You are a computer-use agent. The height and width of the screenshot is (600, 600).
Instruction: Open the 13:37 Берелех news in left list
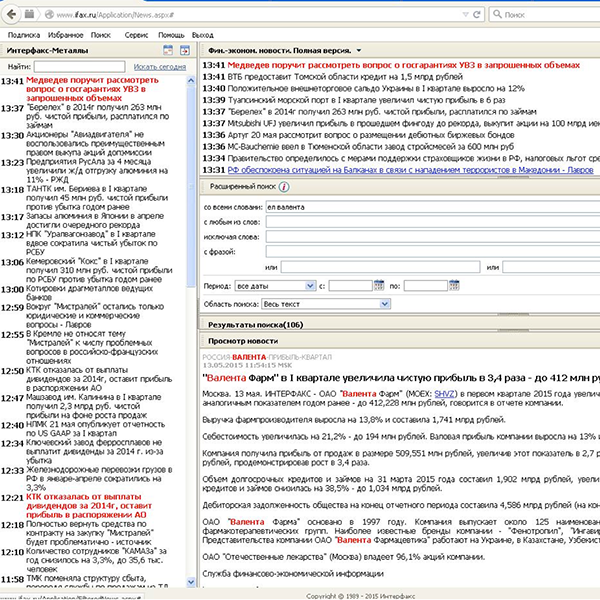tap(98, 116)
